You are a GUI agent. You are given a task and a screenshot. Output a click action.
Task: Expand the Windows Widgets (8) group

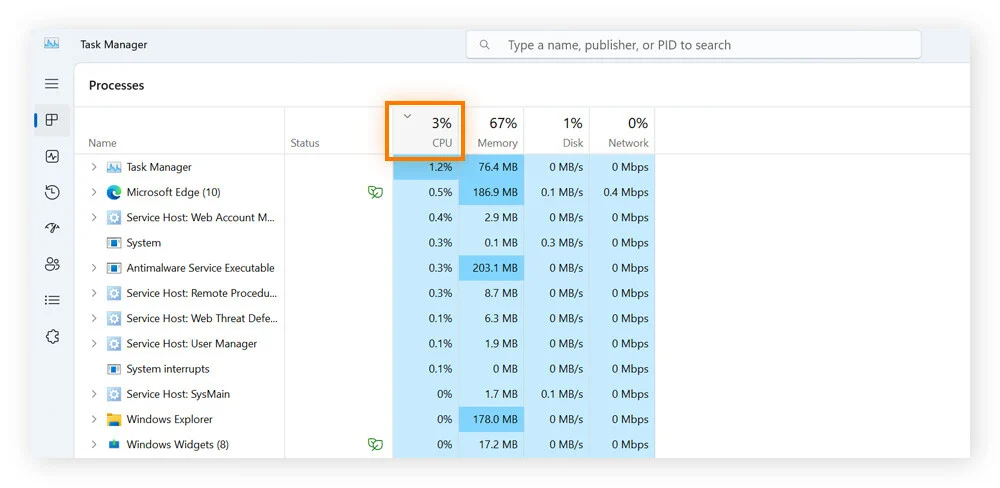94,444
